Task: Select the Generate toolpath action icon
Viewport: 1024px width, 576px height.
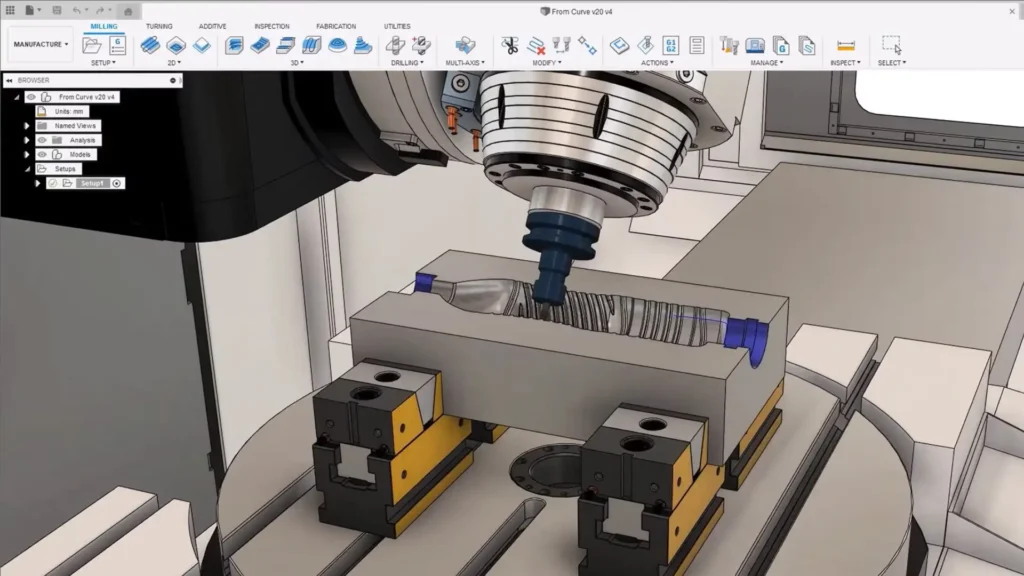Action: click(618, 45)
